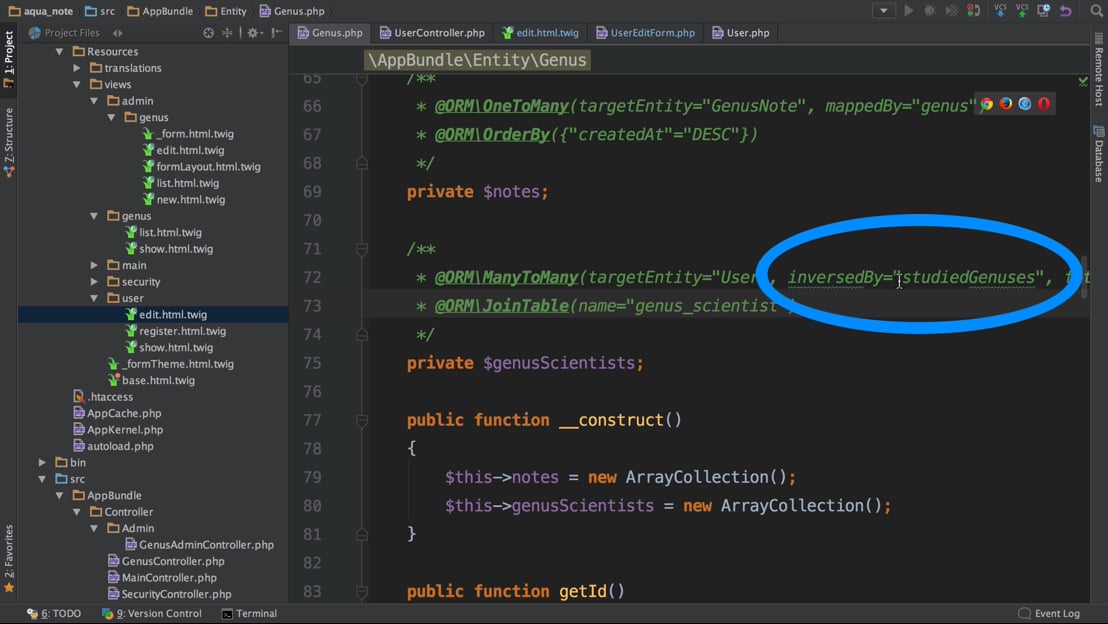Click the purple revert changes arrow

(x=1066, y=11)
